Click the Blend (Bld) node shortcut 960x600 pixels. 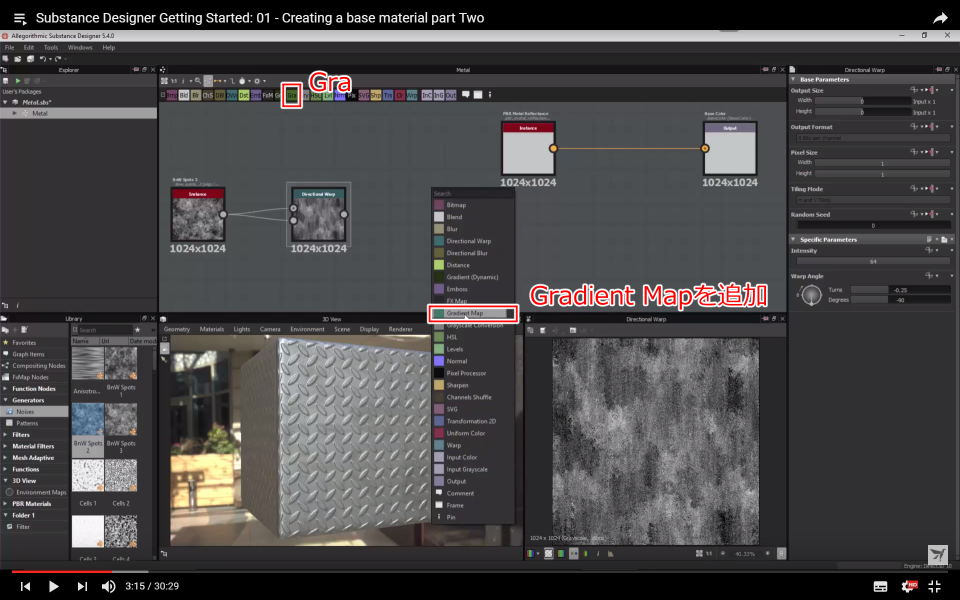(x=184, y=95)
